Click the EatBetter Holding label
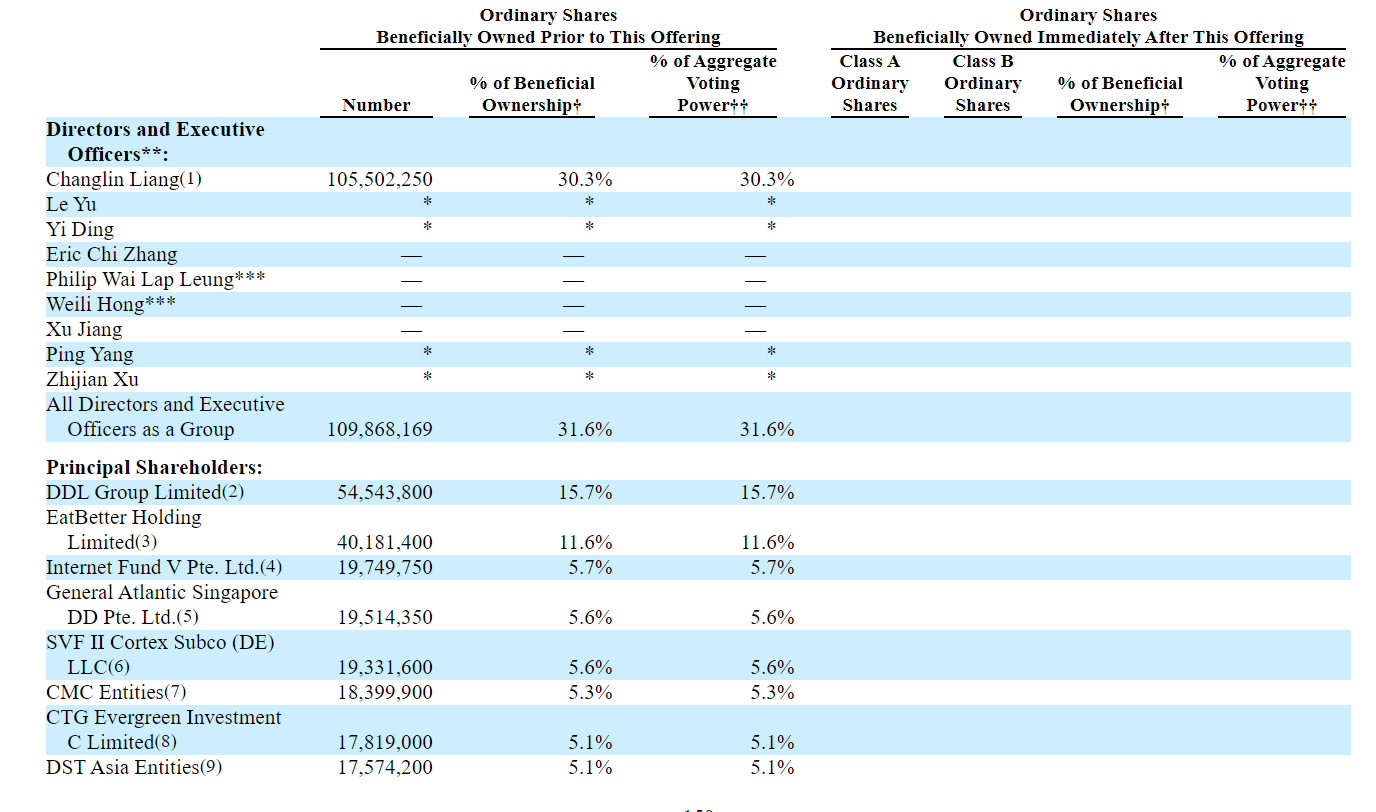Viewport: 1376px width, 812px height. click(x=124, y=518)
